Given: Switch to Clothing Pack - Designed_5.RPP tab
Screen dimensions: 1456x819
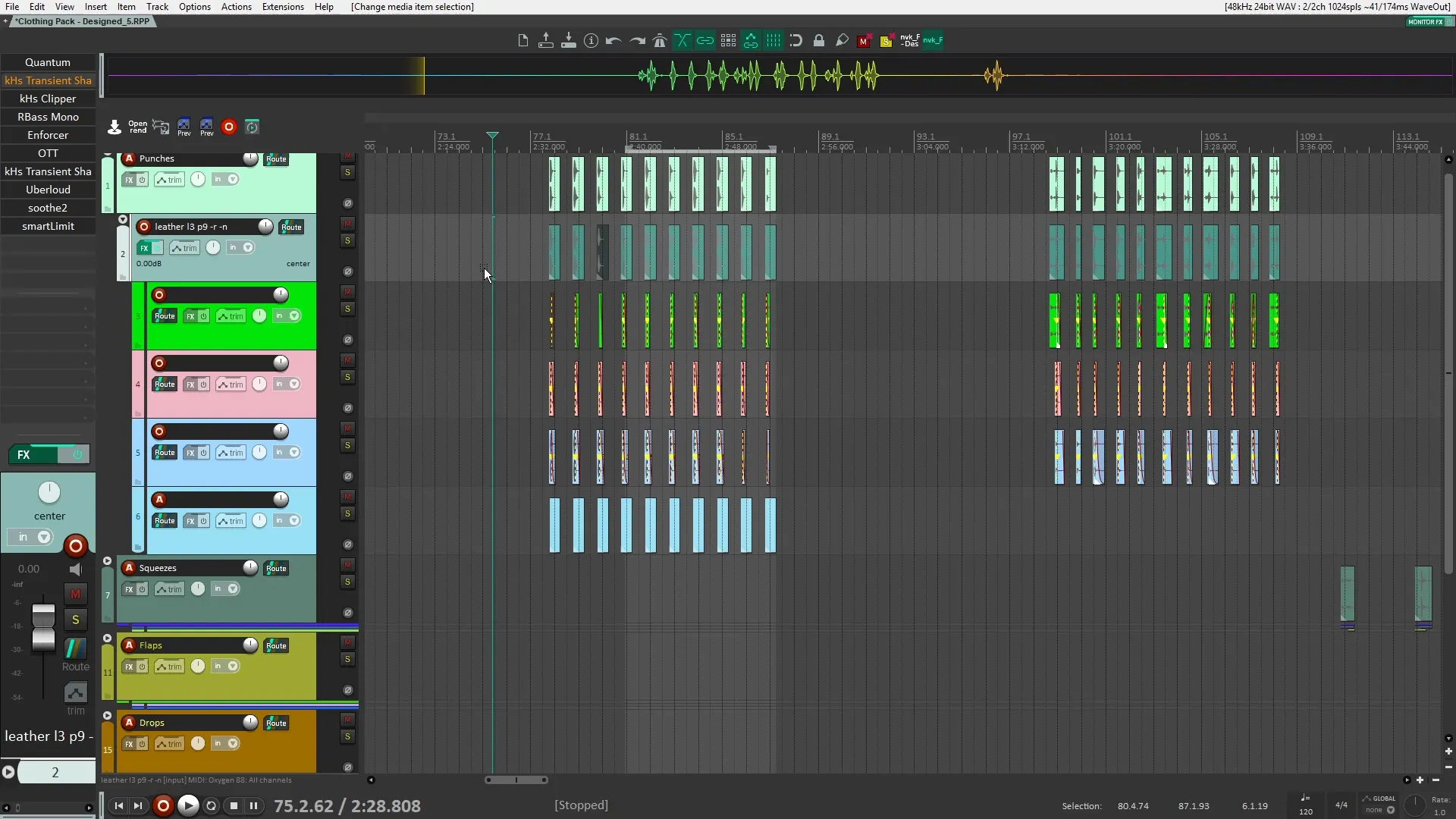Looking at the screenshot, I should point(83,21).
